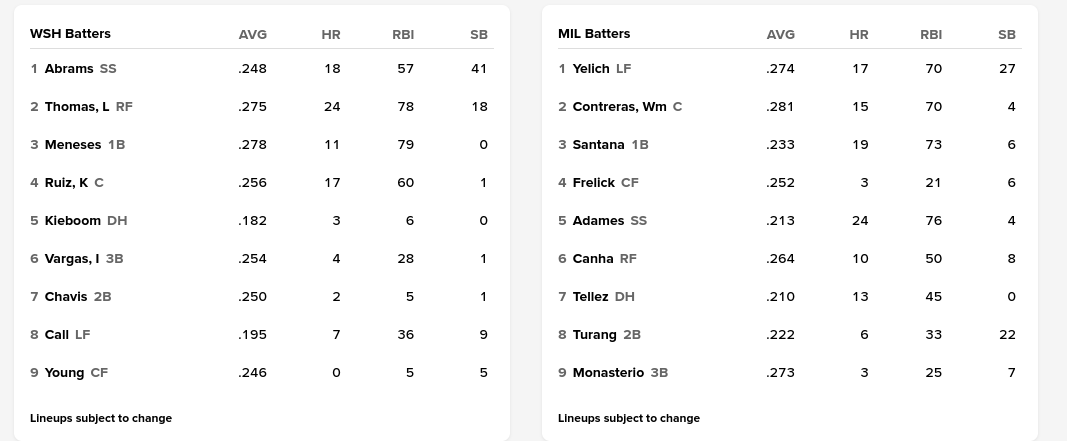Click Call player name

(x=57, y=335)
